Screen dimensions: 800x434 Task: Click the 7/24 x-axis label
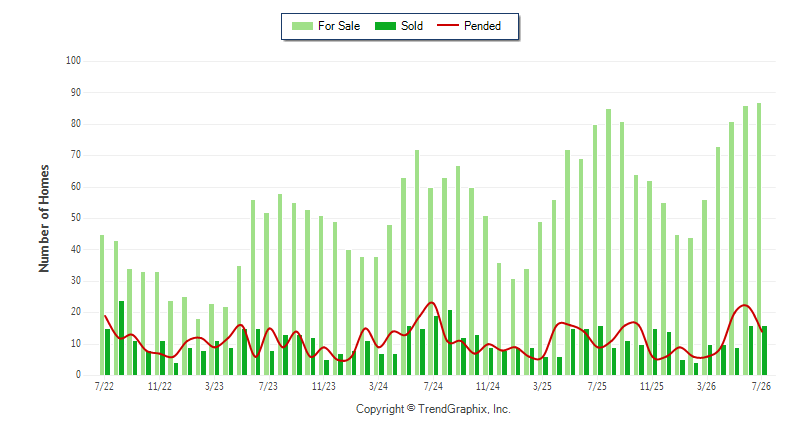click(x=433, y=386)
